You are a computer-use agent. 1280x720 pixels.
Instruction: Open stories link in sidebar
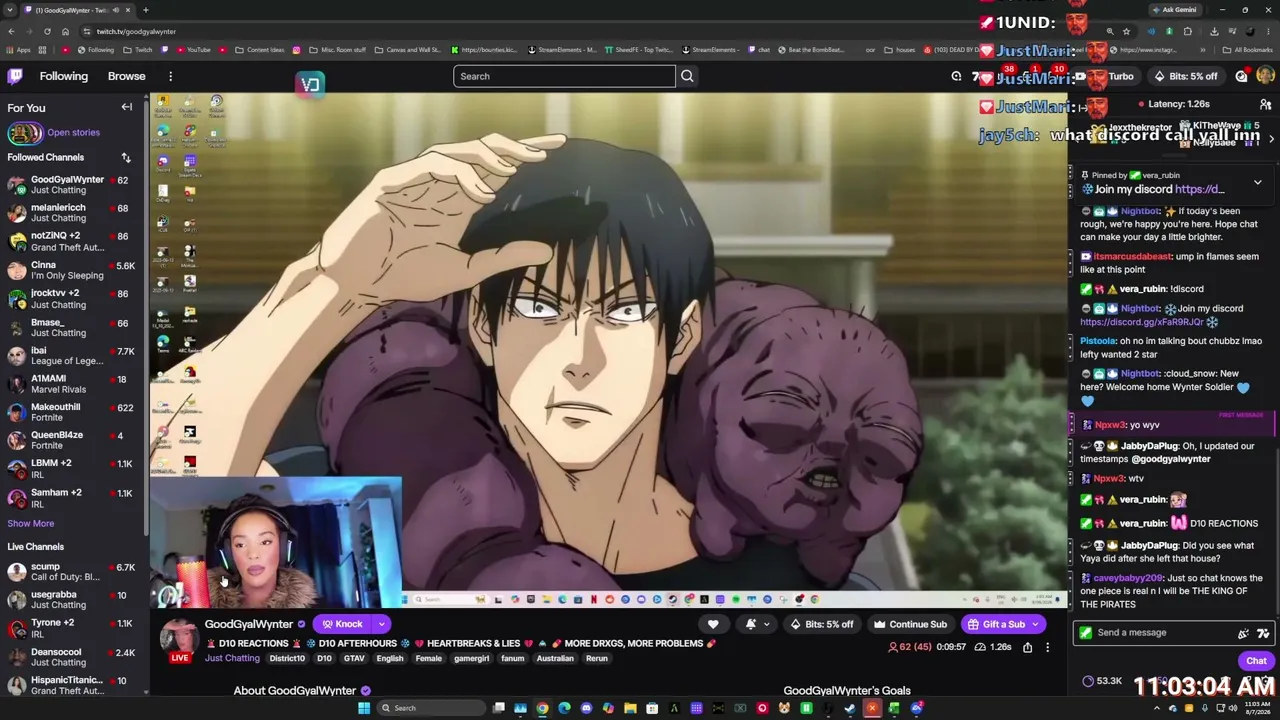tap(73, 132)
